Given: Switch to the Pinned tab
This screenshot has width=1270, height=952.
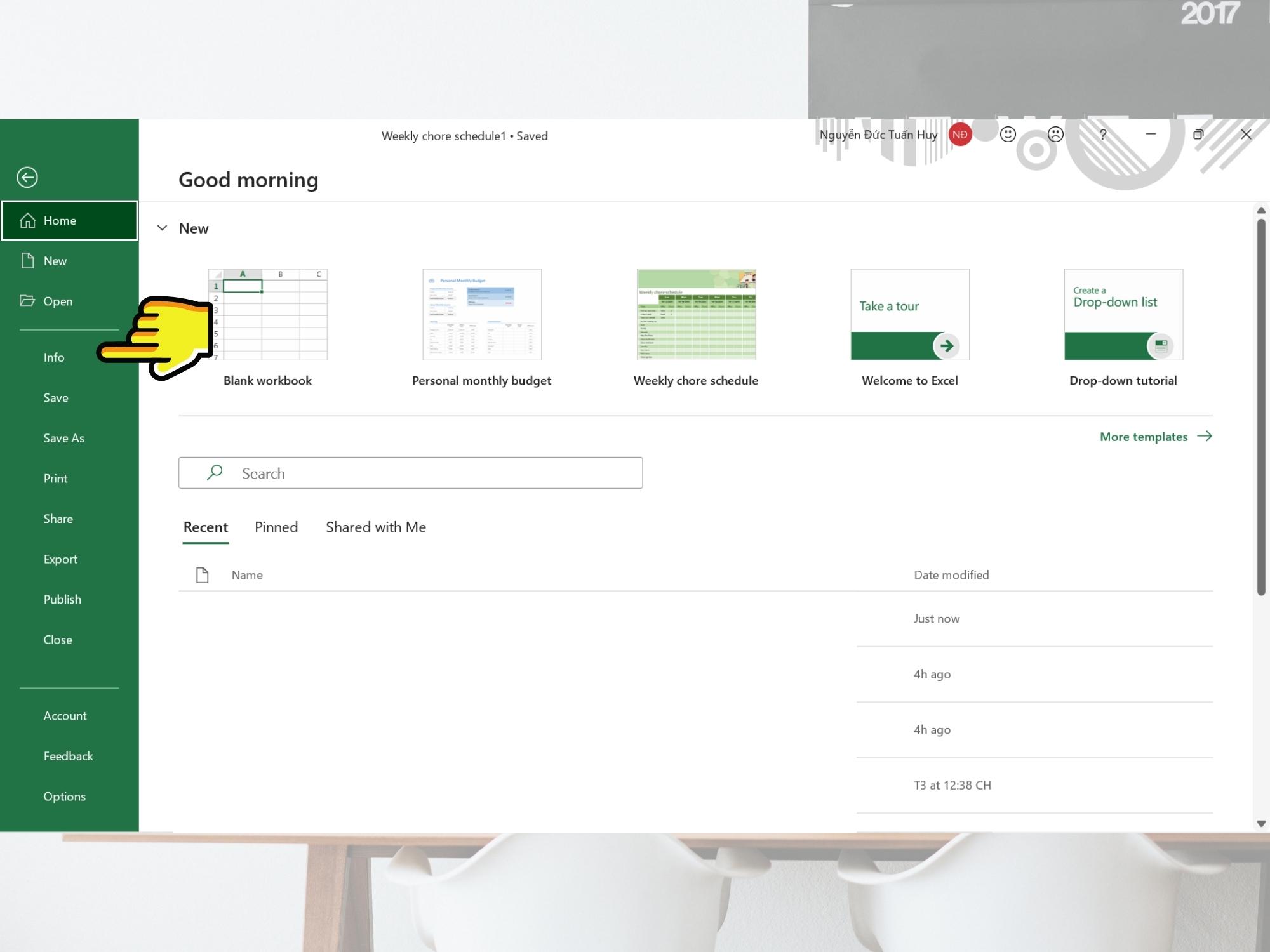Looking at the screenshot, I should pyautogui.click(x=276, y=527).
